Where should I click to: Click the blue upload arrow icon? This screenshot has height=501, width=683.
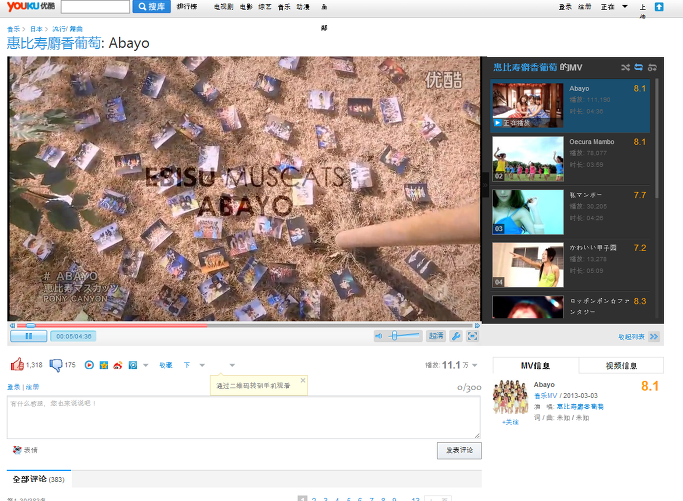(659, 7)
